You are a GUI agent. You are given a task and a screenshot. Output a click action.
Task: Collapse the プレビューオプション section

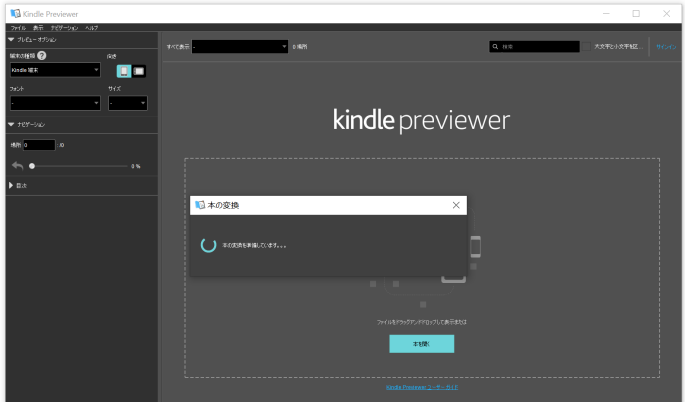click(x=11, y=39)
